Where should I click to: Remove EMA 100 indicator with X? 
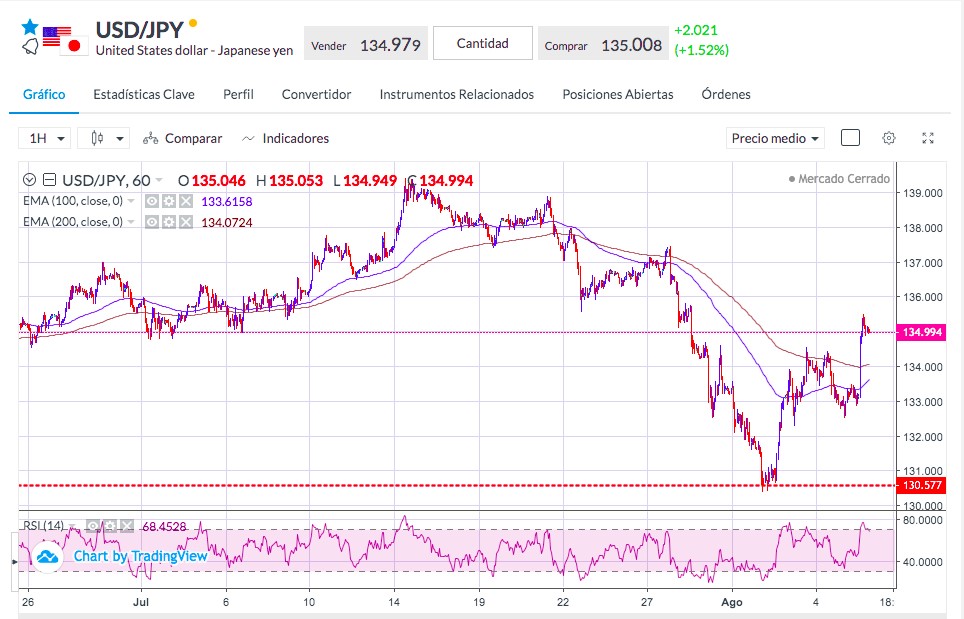coord(186,201)
